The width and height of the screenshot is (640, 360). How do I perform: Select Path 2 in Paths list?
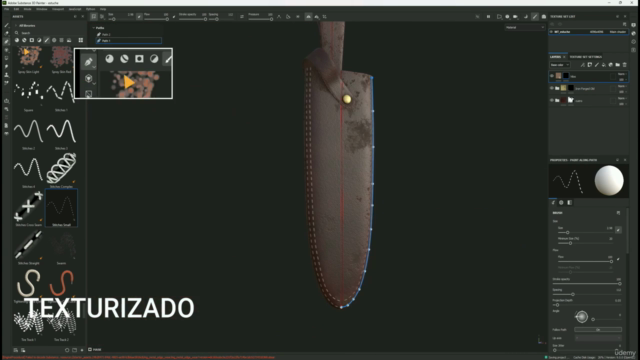(129, 34)
